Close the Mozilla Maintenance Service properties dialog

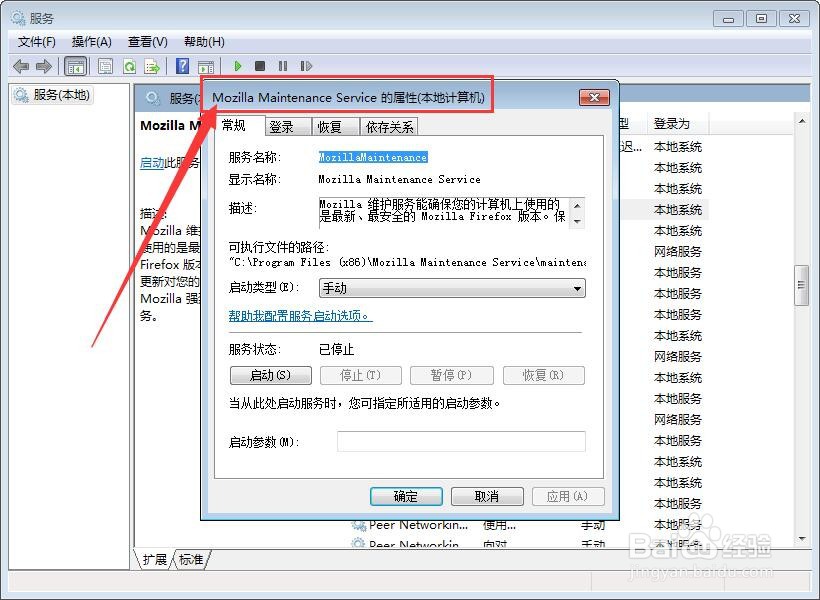point(595,98)
